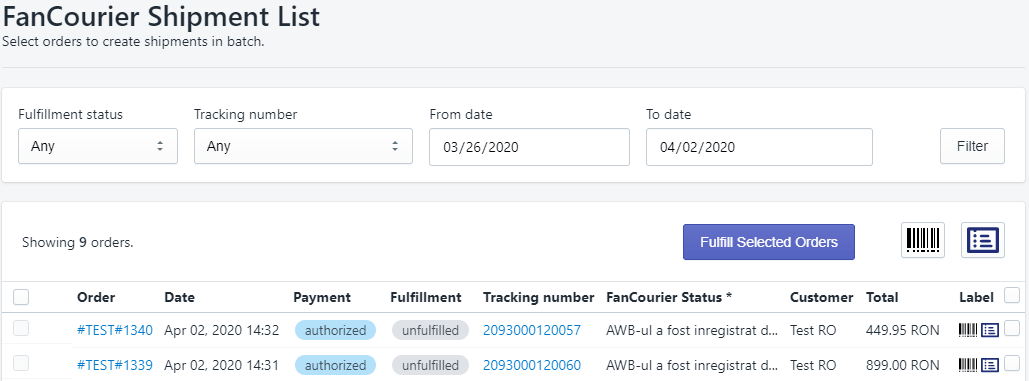Click the Tracking number column header
The height and width of the screenshot is (381, 1029).
tap(539, 297)
